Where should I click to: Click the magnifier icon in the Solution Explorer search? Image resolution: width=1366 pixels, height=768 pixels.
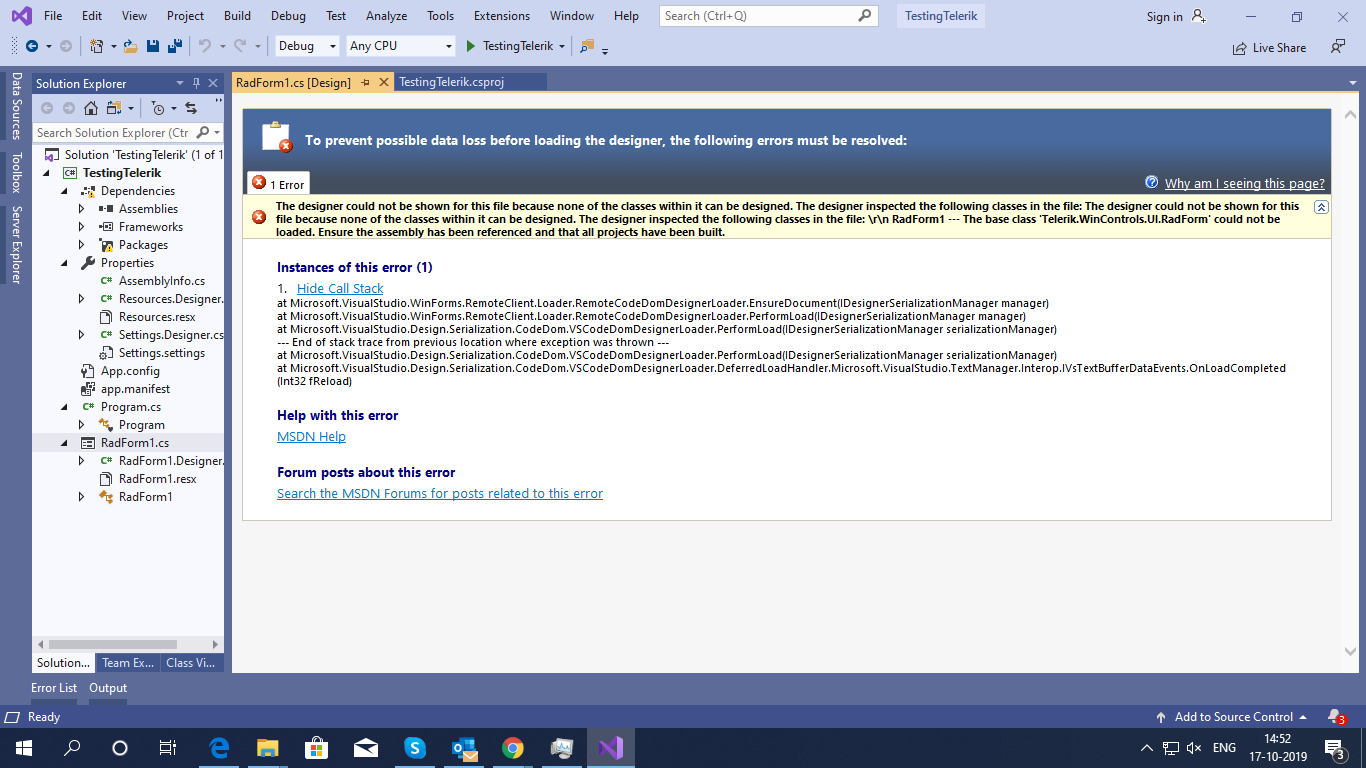(x=203, y=132)
